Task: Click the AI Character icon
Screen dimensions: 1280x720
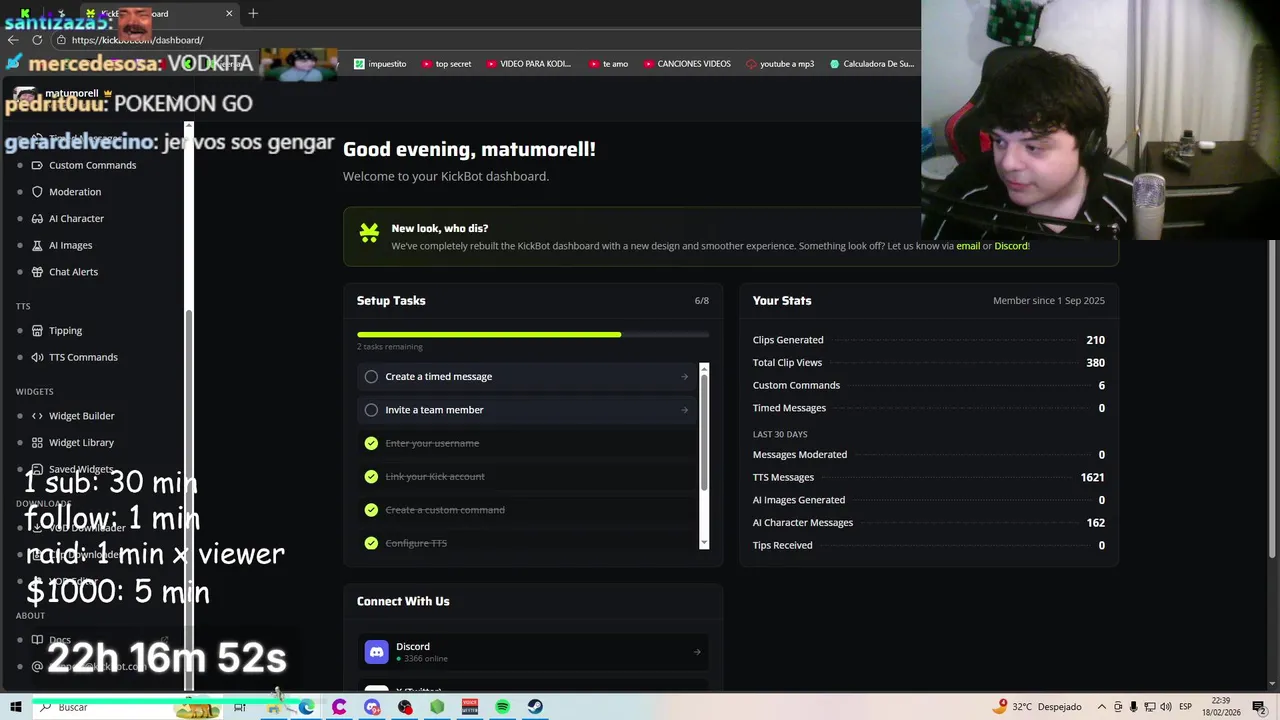Action: tap(37, 218)
